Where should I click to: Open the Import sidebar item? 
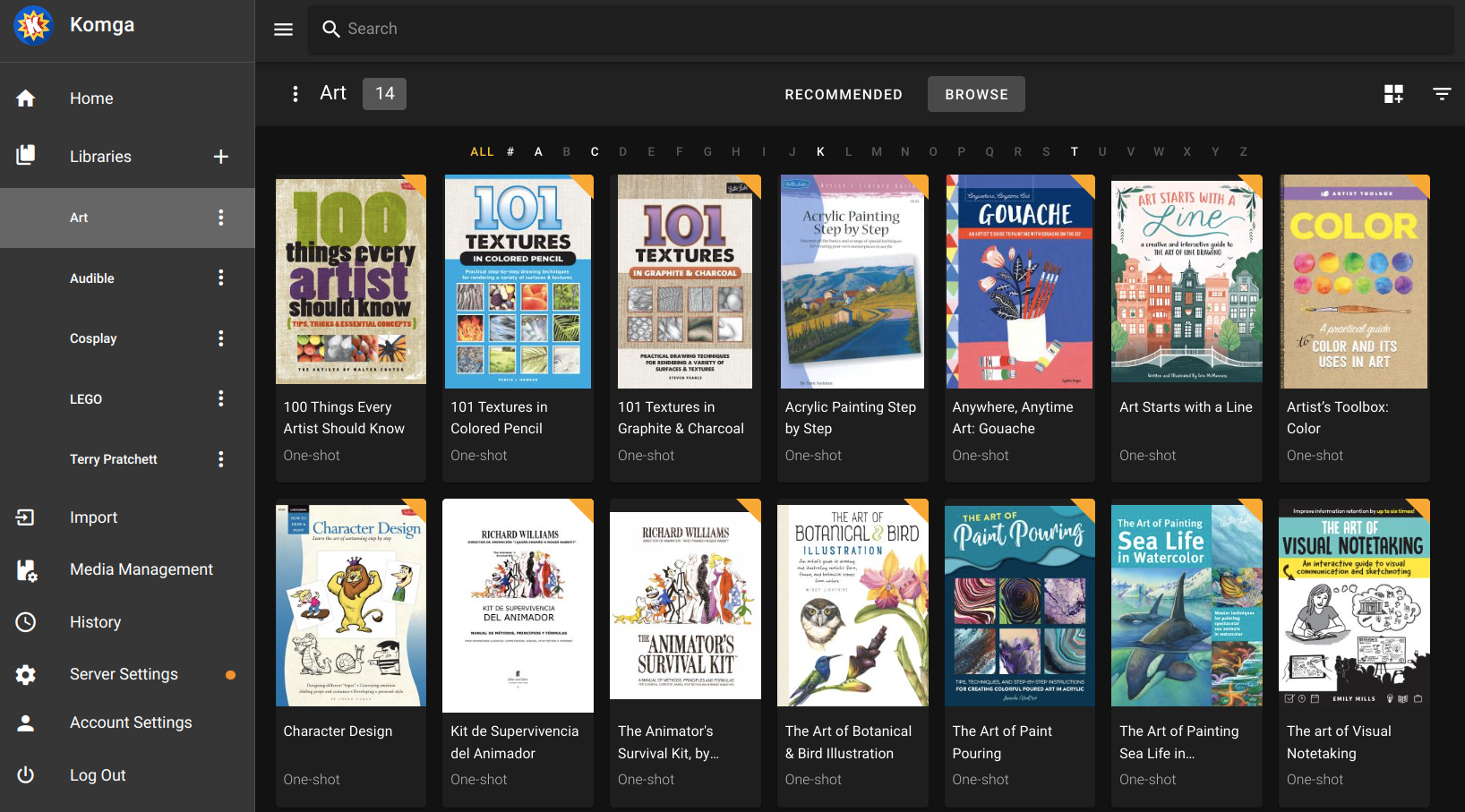click(93, 517)
